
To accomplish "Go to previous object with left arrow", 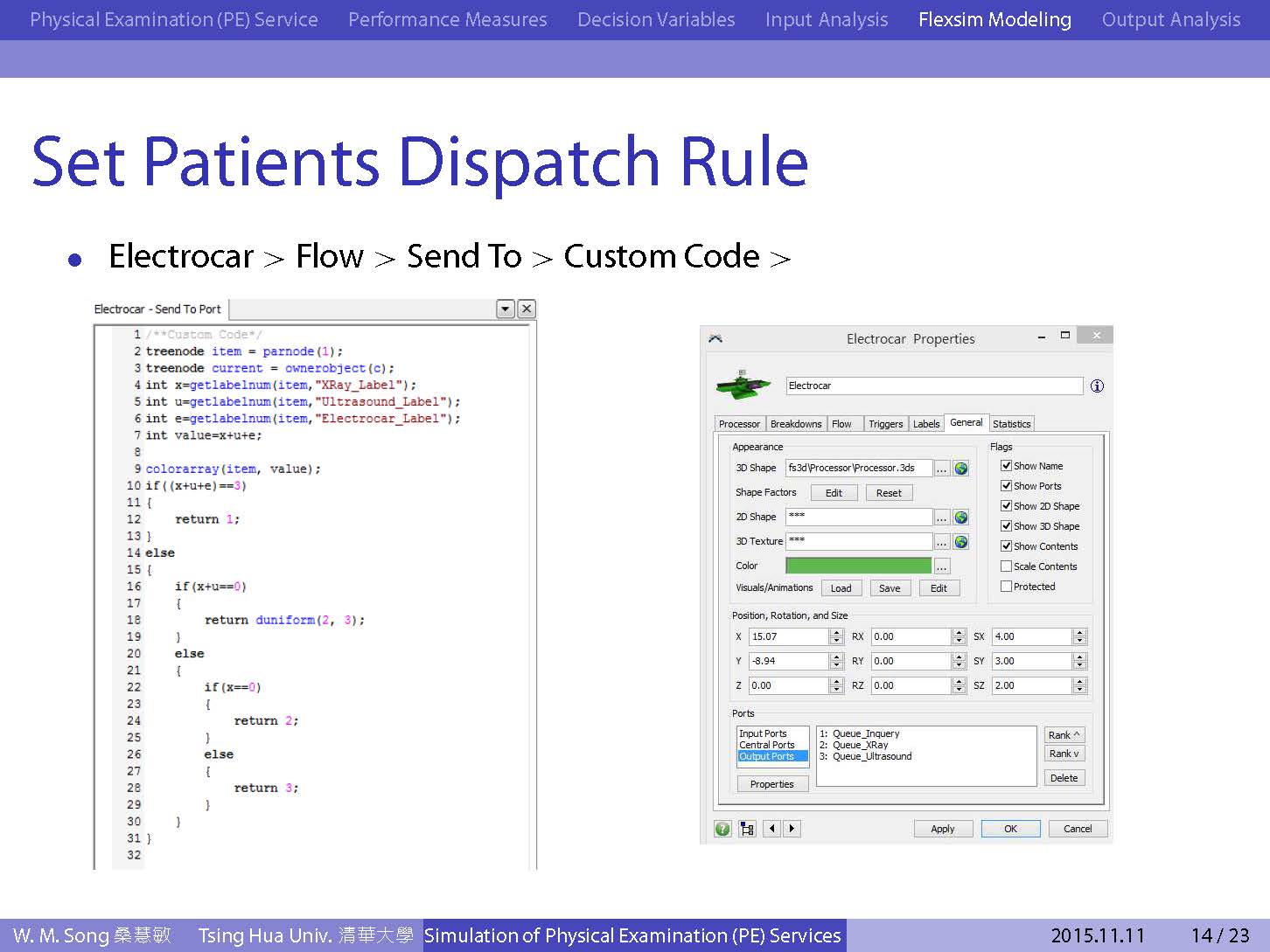I will (771, 829).
